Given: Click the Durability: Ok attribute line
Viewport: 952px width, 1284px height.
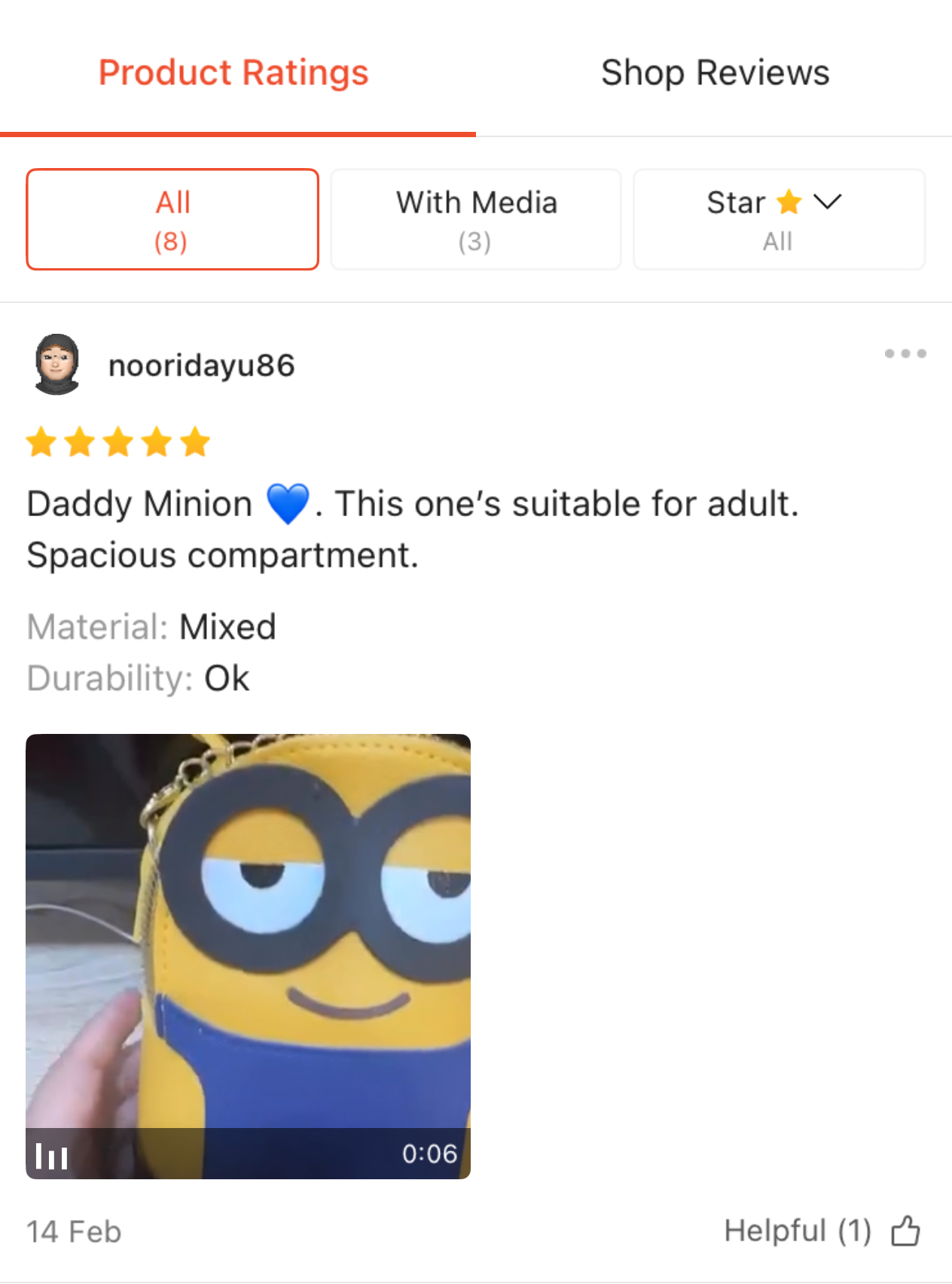Looking at the screenshot, I should (138, 678).
